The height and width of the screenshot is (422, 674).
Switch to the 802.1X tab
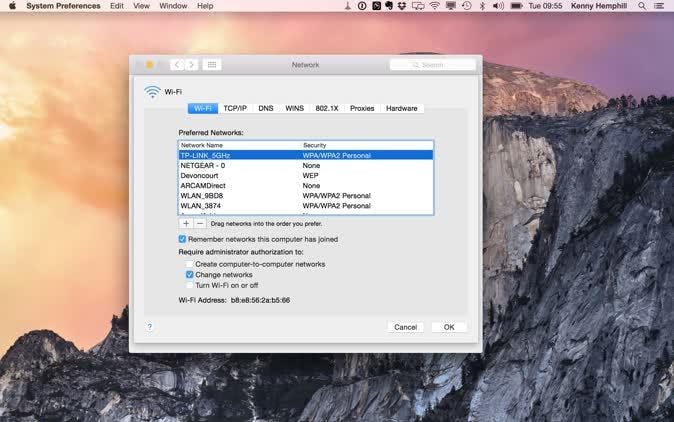pos(327,108)
